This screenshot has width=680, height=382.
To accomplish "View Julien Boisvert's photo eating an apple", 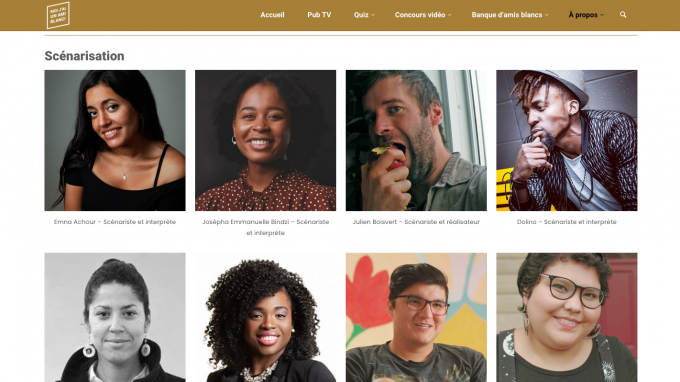I will (x=416, y=140).
